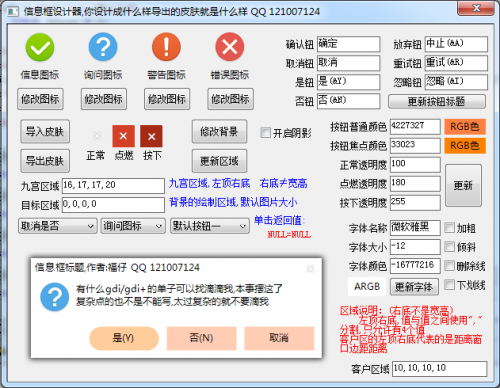Click the 重试钮 text field
The height and width of the screenshot is (388, 500).
click(456, 63)
